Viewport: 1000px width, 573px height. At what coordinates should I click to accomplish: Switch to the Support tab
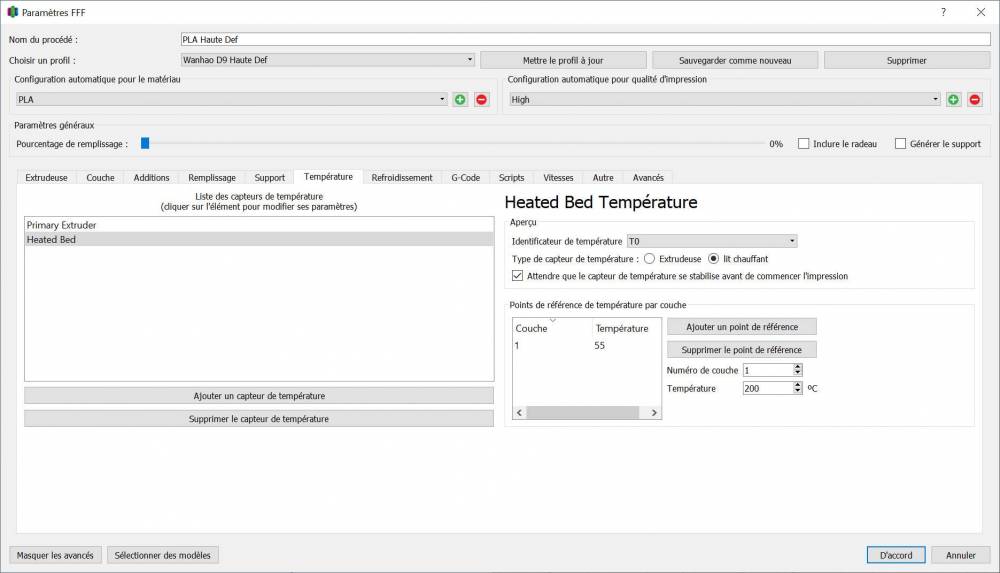(269, 177)
